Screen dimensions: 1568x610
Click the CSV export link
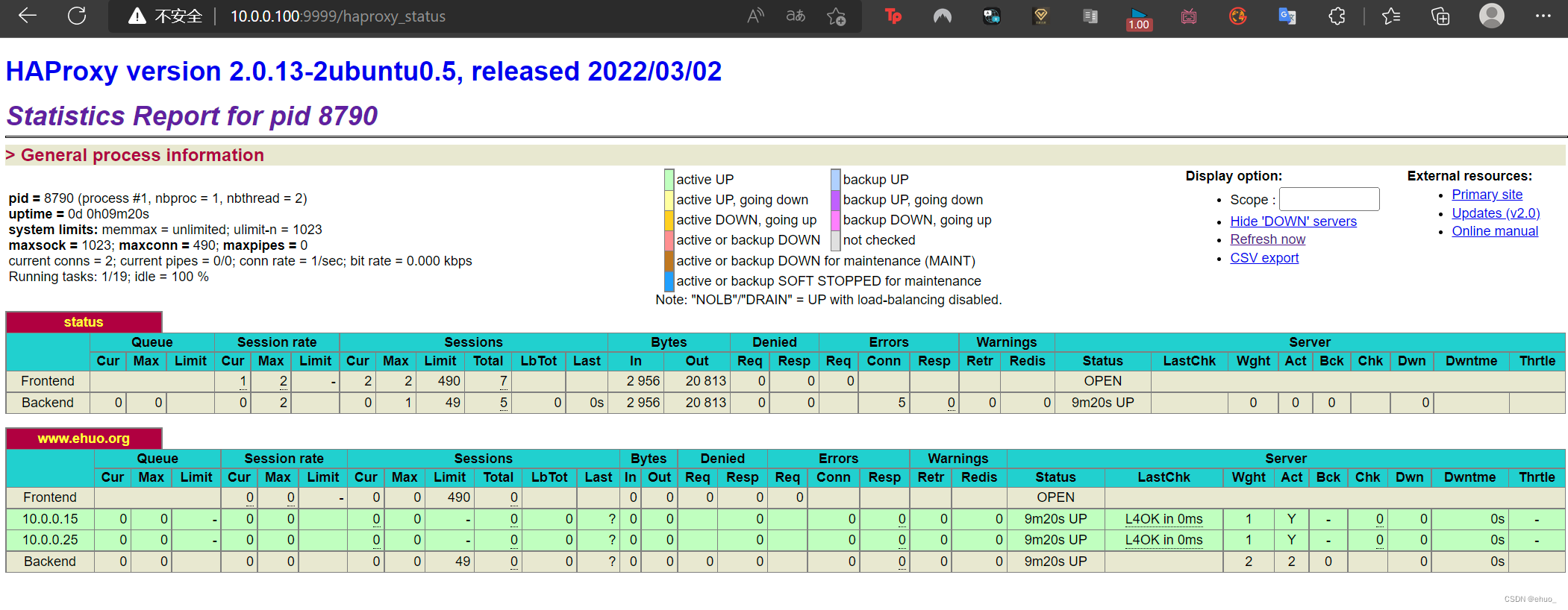click(x=1264, y=258)
